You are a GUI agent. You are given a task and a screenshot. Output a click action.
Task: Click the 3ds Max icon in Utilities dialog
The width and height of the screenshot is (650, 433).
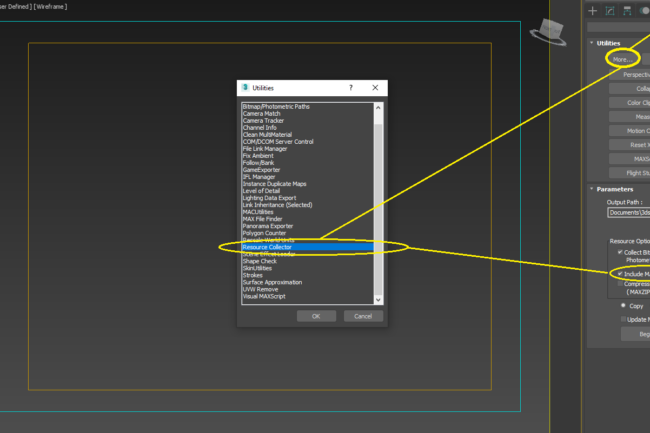pyautogui.click(x=245, y=87)
